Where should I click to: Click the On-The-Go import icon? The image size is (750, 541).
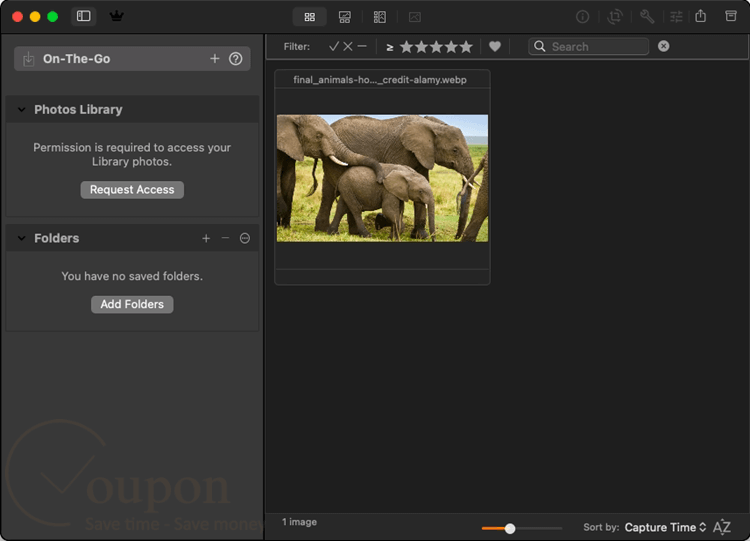[x=29, y=59]
